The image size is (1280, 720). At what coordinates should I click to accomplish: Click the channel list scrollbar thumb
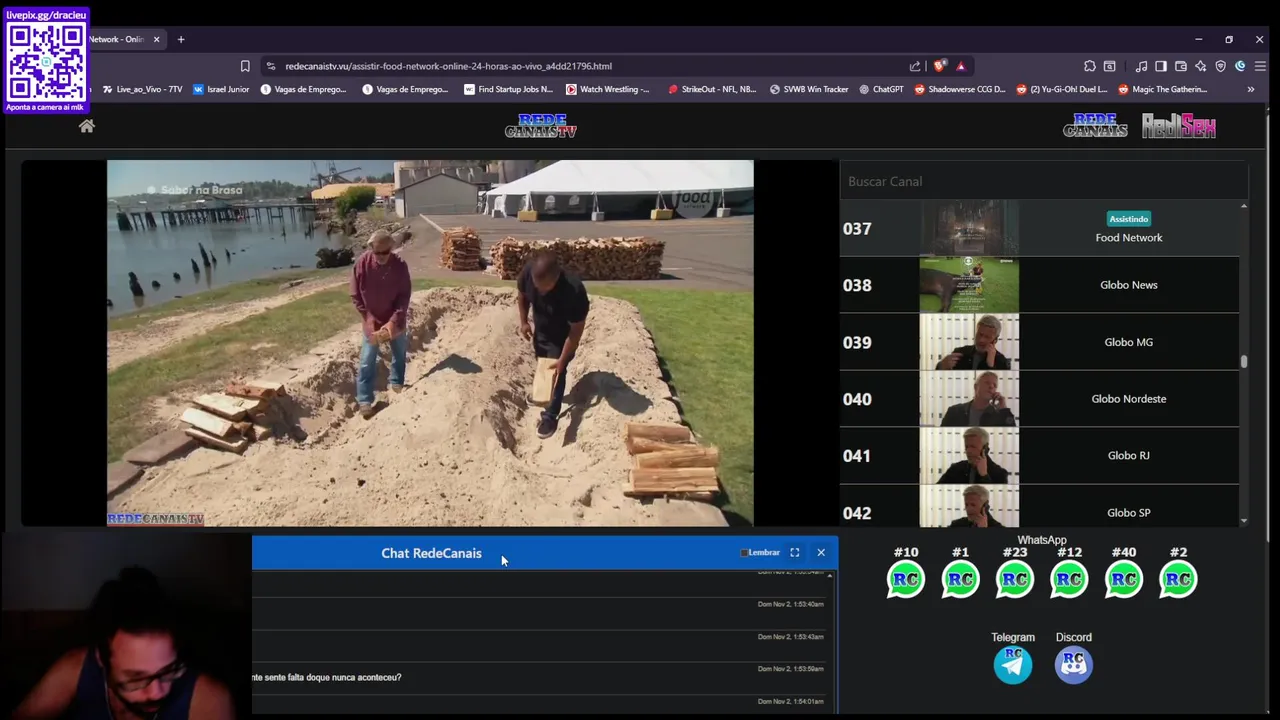1244,361
